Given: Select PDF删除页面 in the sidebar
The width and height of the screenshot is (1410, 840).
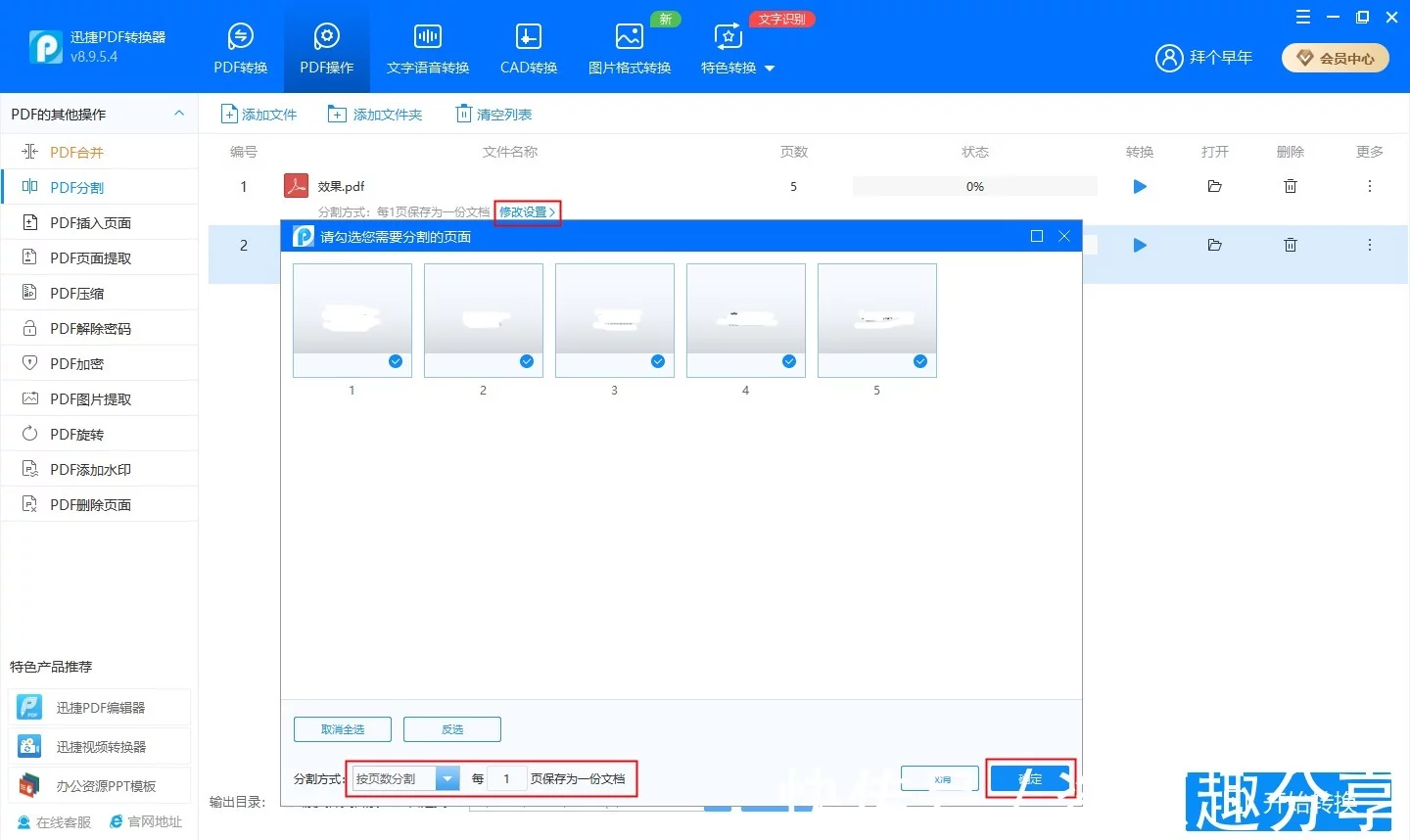Looking at the screenshot, I should click(99, 504).
